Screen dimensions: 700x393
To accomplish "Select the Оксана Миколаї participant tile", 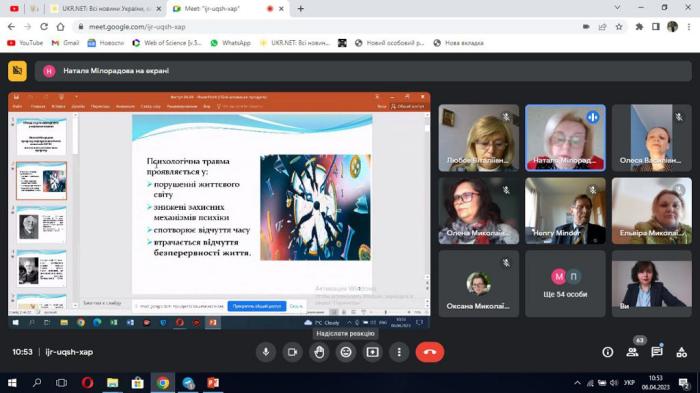I will click(x=479, y=284).
